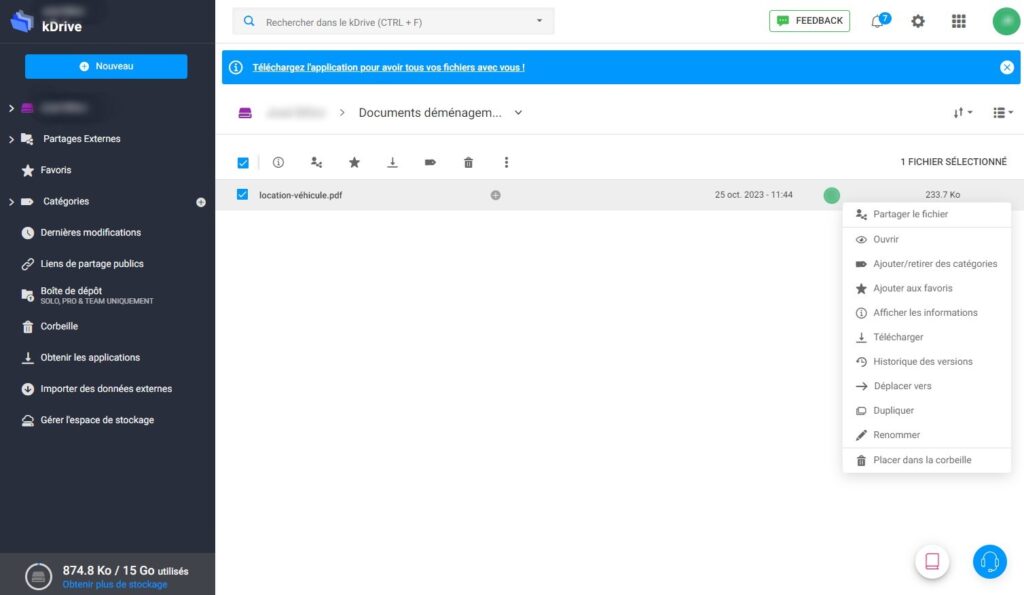Image resolution: width=1024 pixels, height=595 pixels.
Task: Click the banner info icon
Action: pos(236,67)
